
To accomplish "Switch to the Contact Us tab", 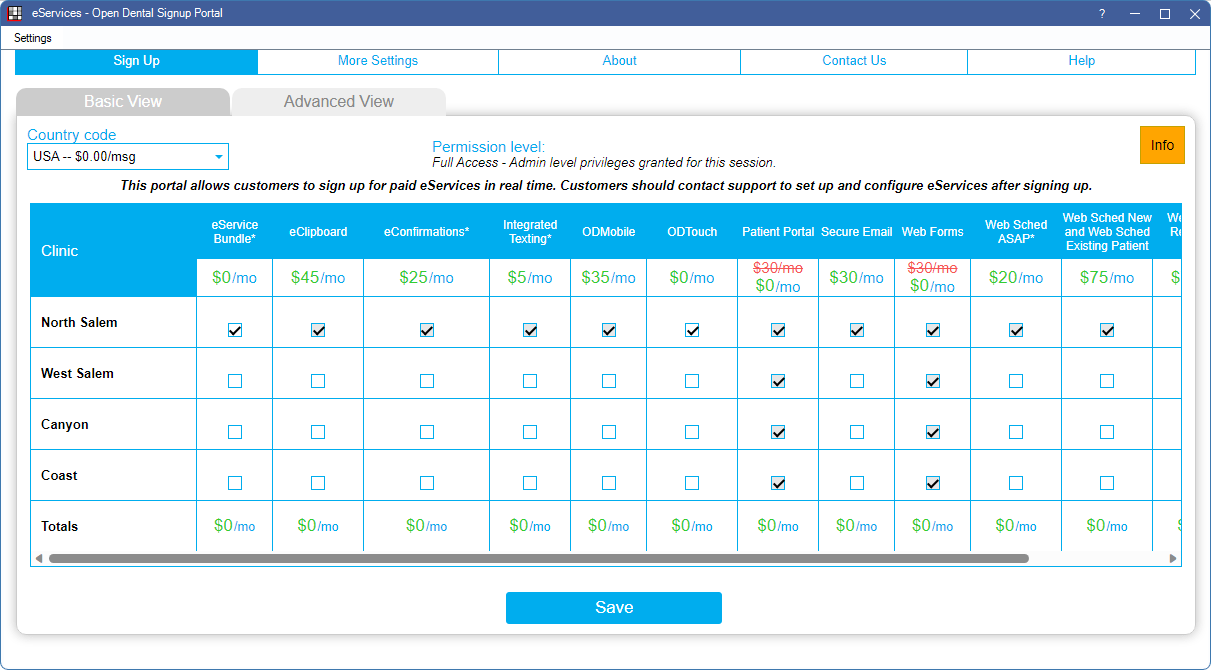I will (x=854, y=61).
